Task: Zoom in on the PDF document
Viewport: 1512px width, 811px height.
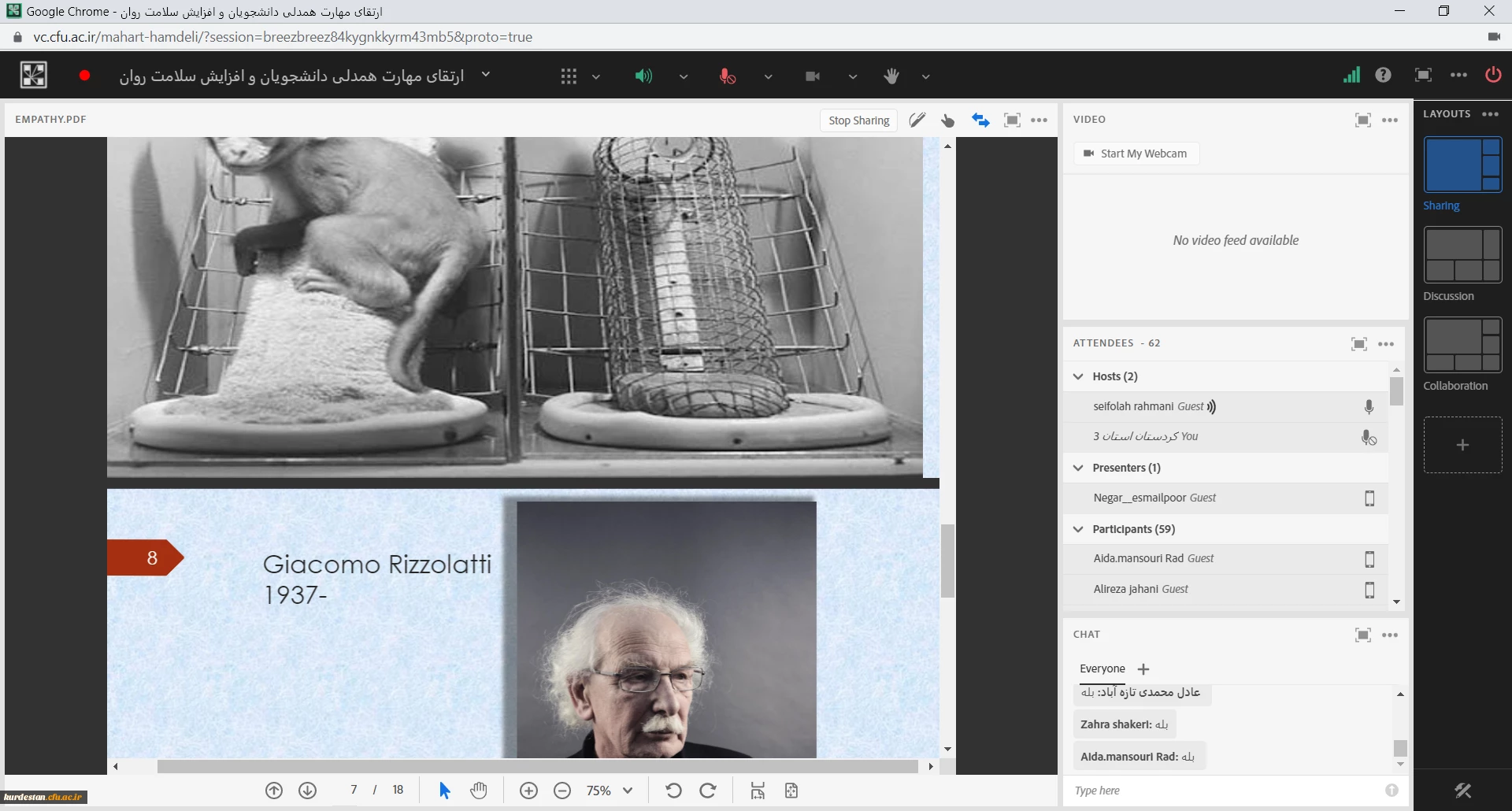Action: coord(528,791)
